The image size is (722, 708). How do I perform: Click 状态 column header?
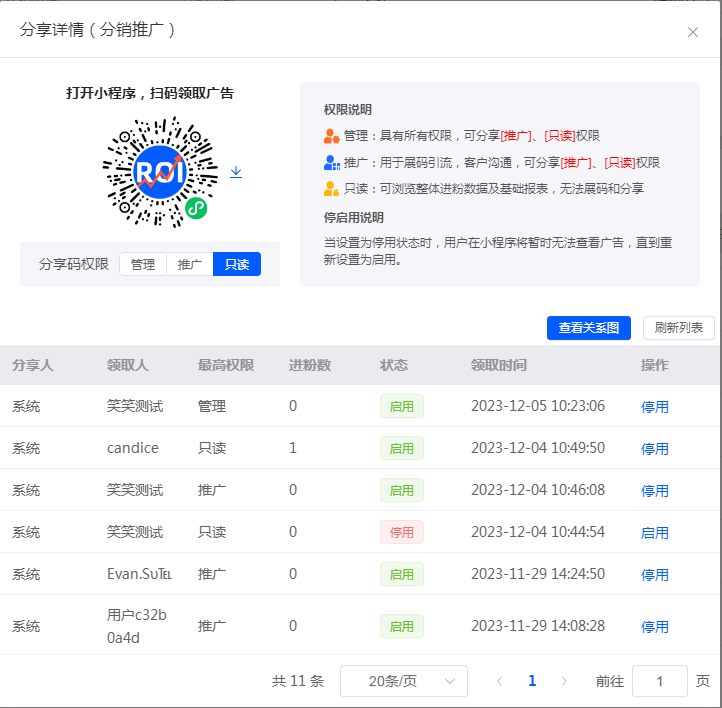tap(394, 365)
